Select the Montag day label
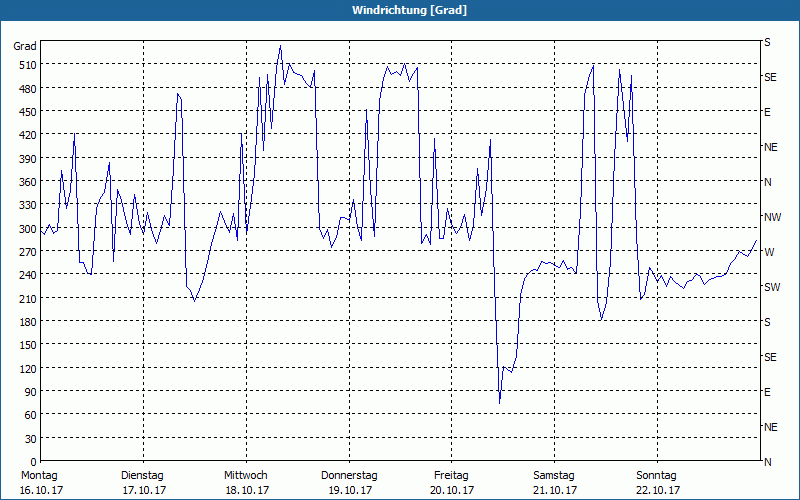800x500 pixels. pyautogui.click(x=39, y=476)
